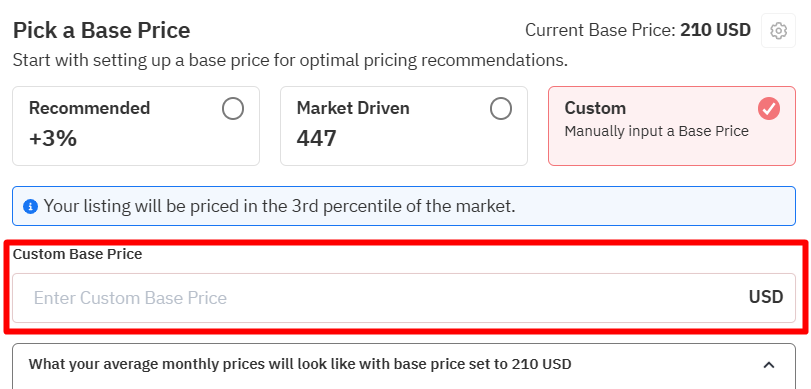Click the 447 market driven value
The width and height of the screenshot is (811, 389).
point(317,139)
